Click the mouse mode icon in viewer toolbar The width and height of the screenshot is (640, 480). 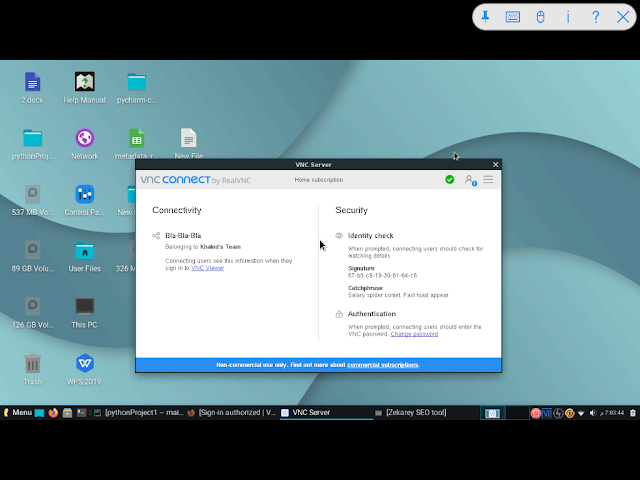pos(540,17)
